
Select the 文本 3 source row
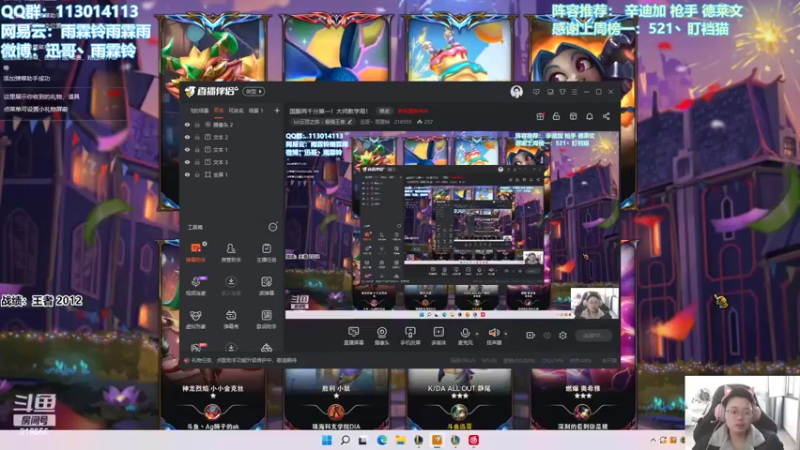coord(231,162)
